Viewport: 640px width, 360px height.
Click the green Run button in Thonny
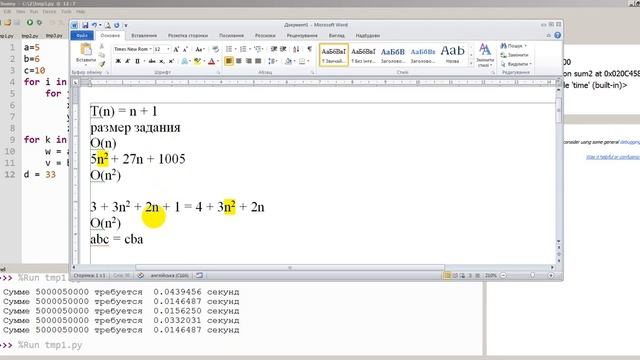click(29, 22)
